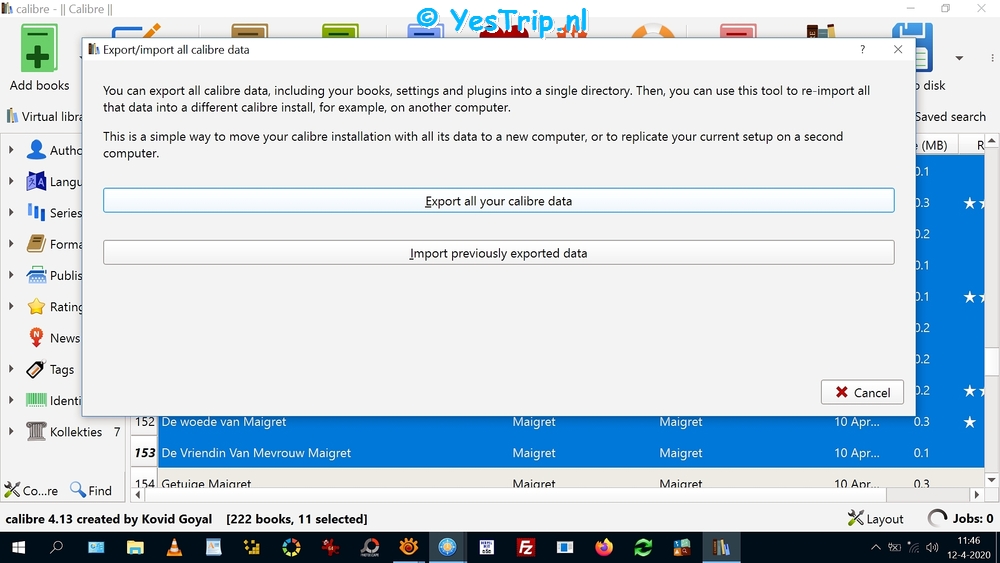The image size is (1000, 563).
Task: Expand the Series category arrow
Action: (11, 212)
